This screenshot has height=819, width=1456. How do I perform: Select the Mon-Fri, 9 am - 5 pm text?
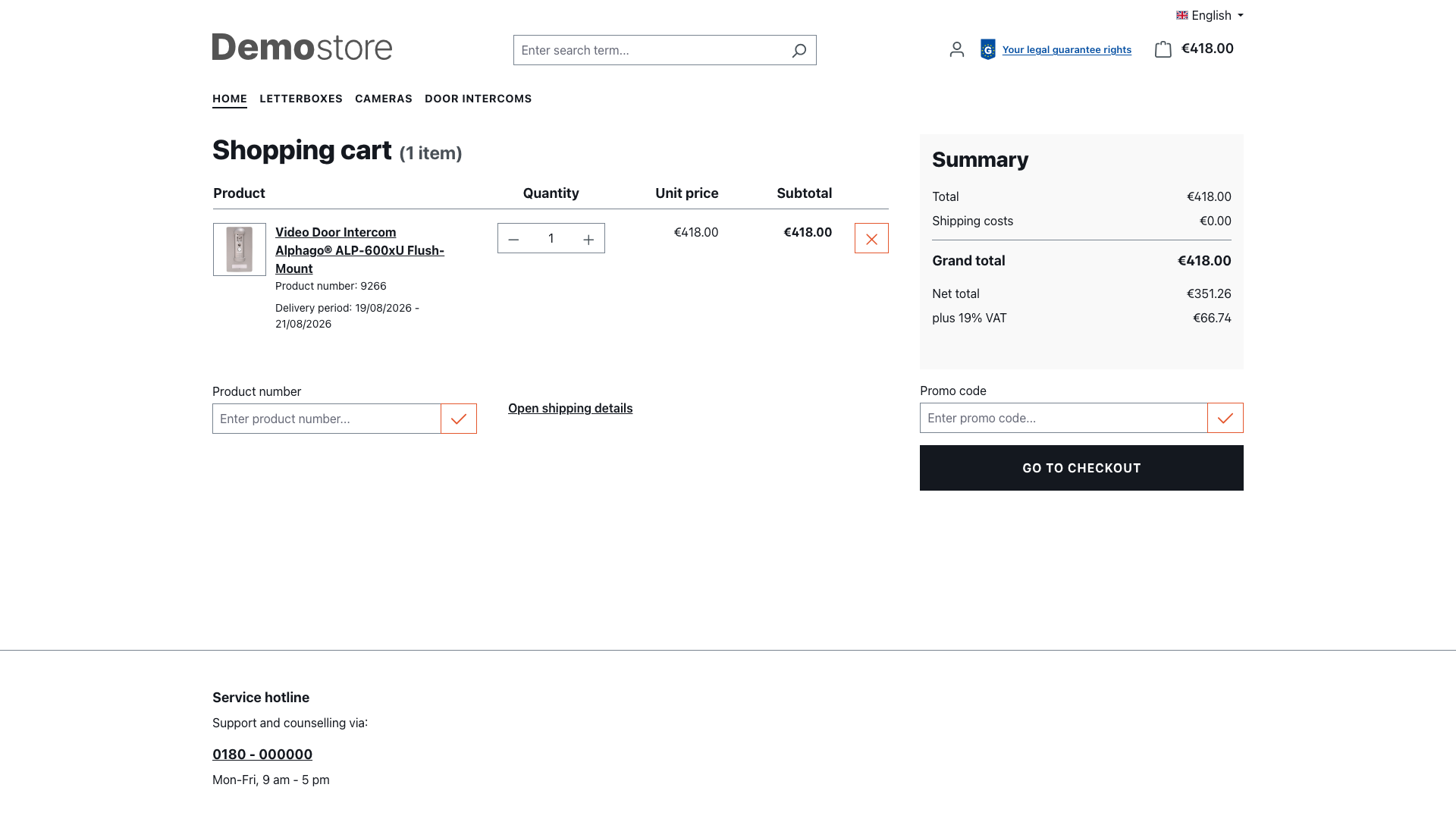(271, 780)
